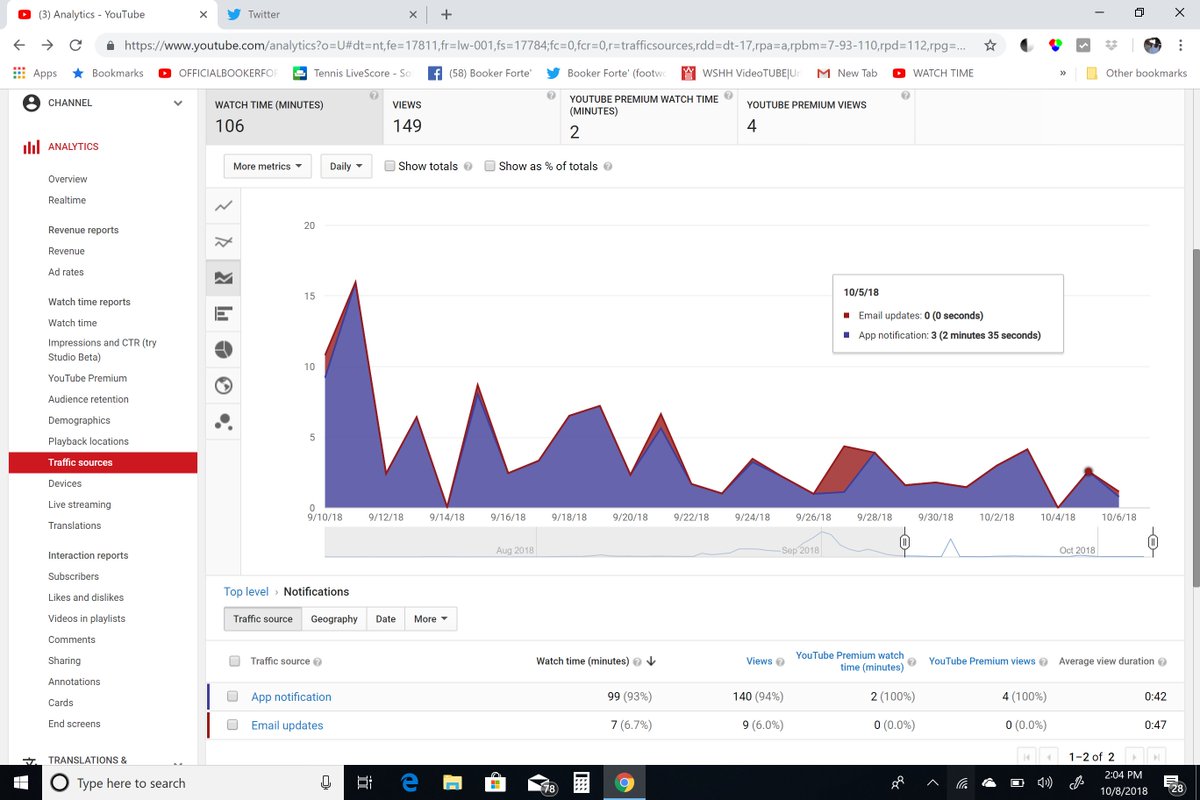
Task: Select the bubble chart icon
Action: tap(223, 421)
